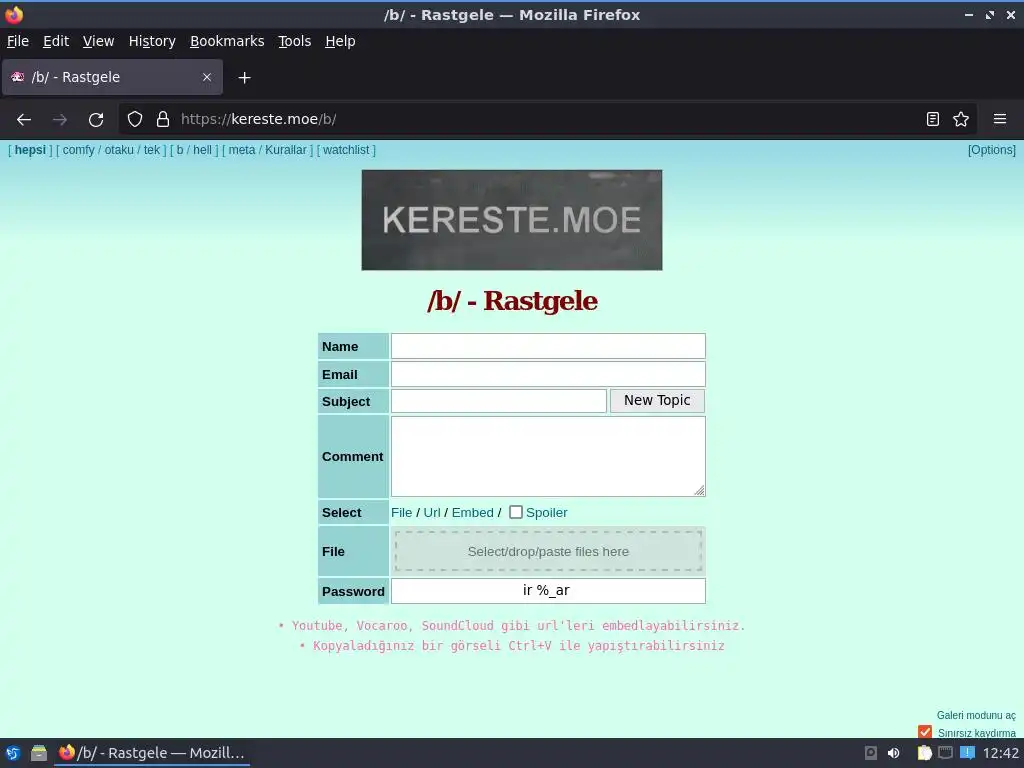Image resolution: width=1024 pixels, height=768 pixels.
Task: Click the display tray icon beside the clipboard
Action: tap(946, 753)
